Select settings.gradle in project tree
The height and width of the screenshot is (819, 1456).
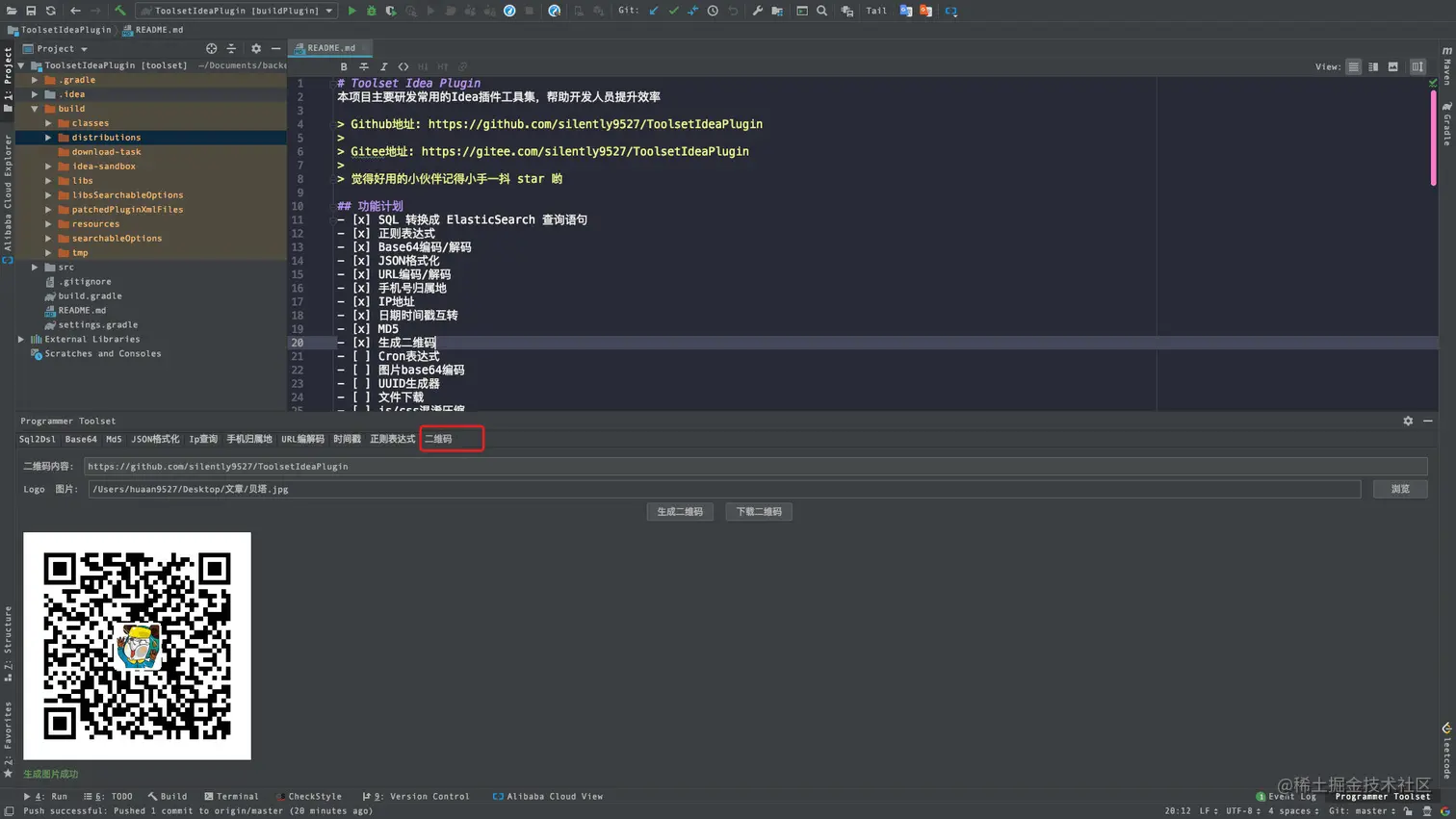(x=91, y=325)
